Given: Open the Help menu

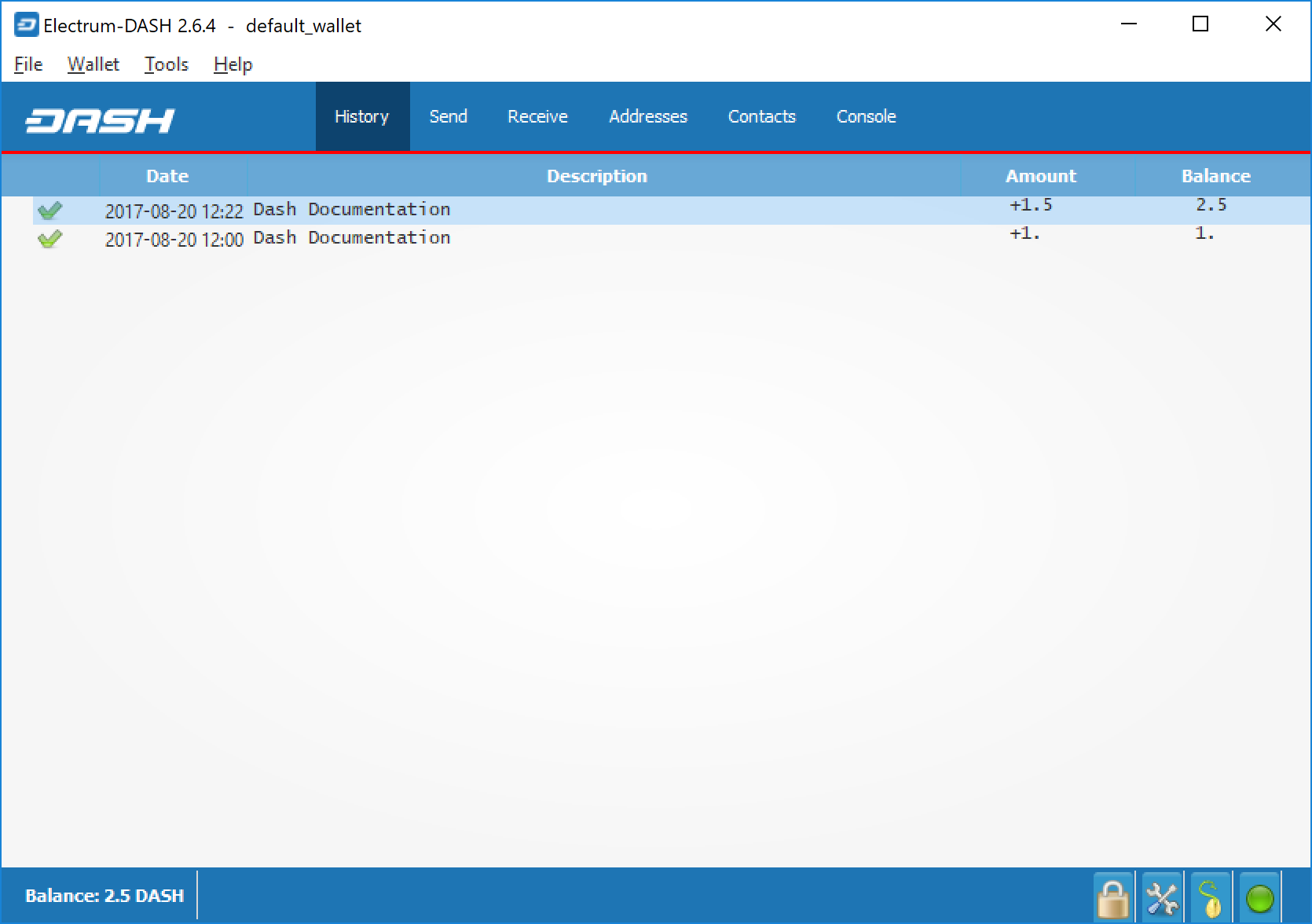Looking at the screenshot, I should click(x=233, y=64).
